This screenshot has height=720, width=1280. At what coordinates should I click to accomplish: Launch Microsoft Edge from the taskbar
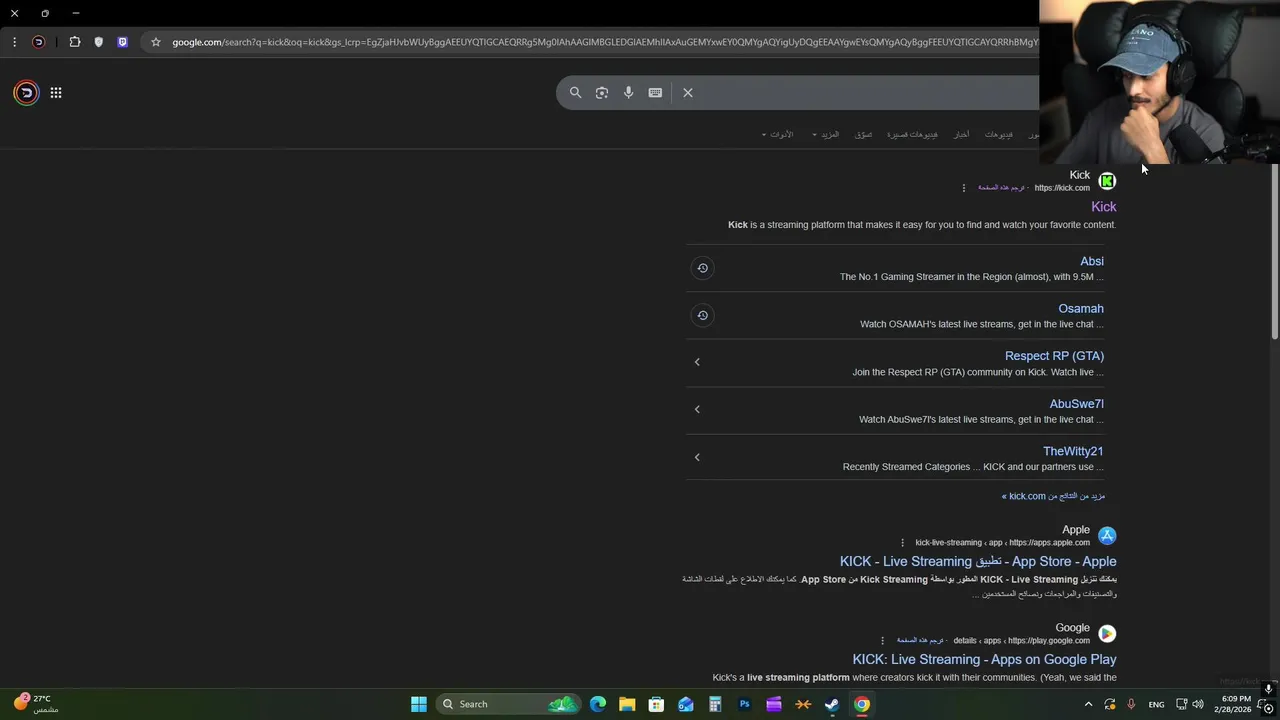[598, 704]
